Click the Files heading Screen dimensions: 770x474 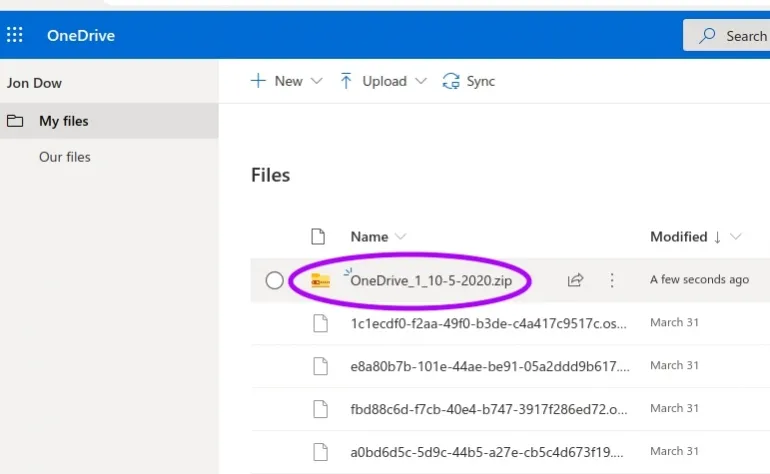pyautogui.click(x=271, y=175)
